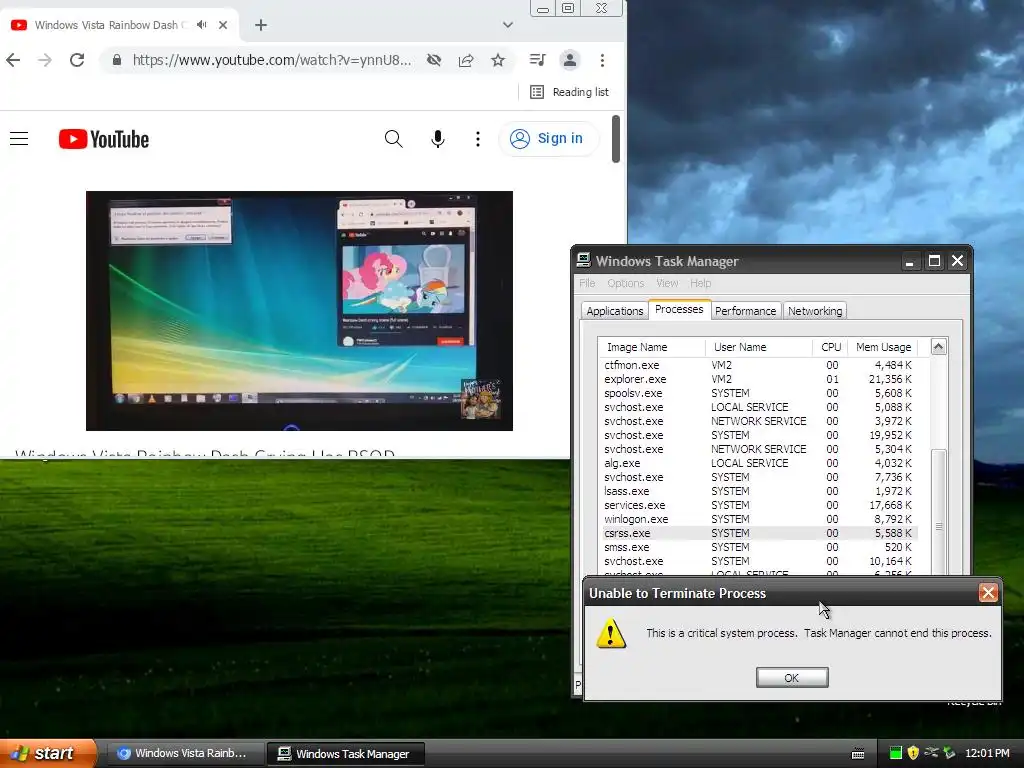Image resolution: width=1024 pixels, height=768 pixels.
Task: Open a new browser tab
Action: pyautogui.click(x=261, y=25)
